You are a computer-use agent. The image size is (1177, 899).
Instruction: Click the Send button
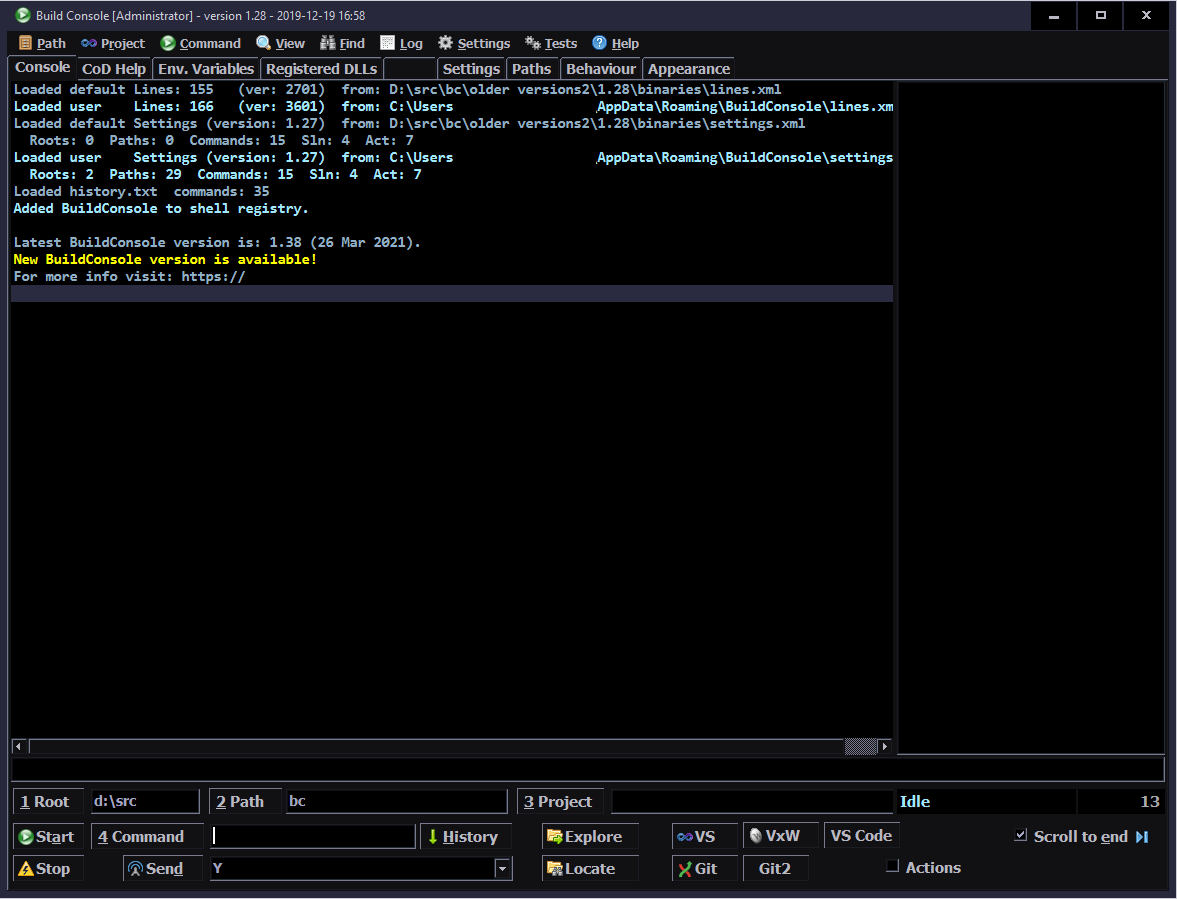[162, 868]
